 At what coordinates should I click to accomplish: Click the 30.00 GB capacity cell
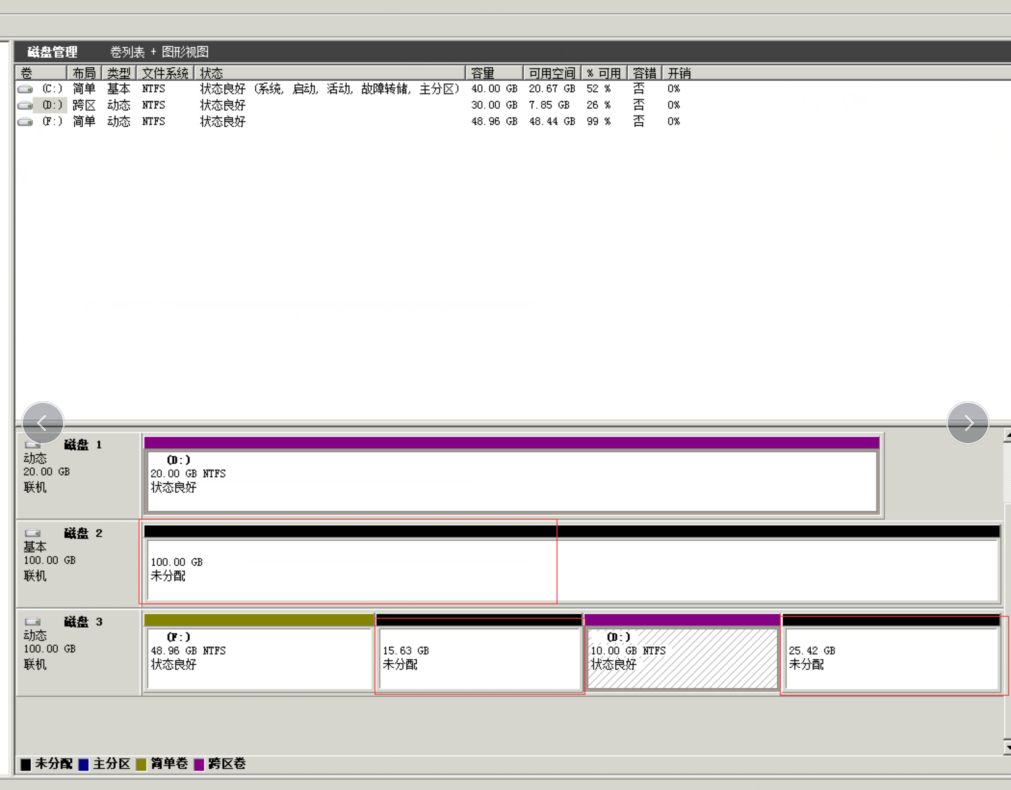pos(494,105)
